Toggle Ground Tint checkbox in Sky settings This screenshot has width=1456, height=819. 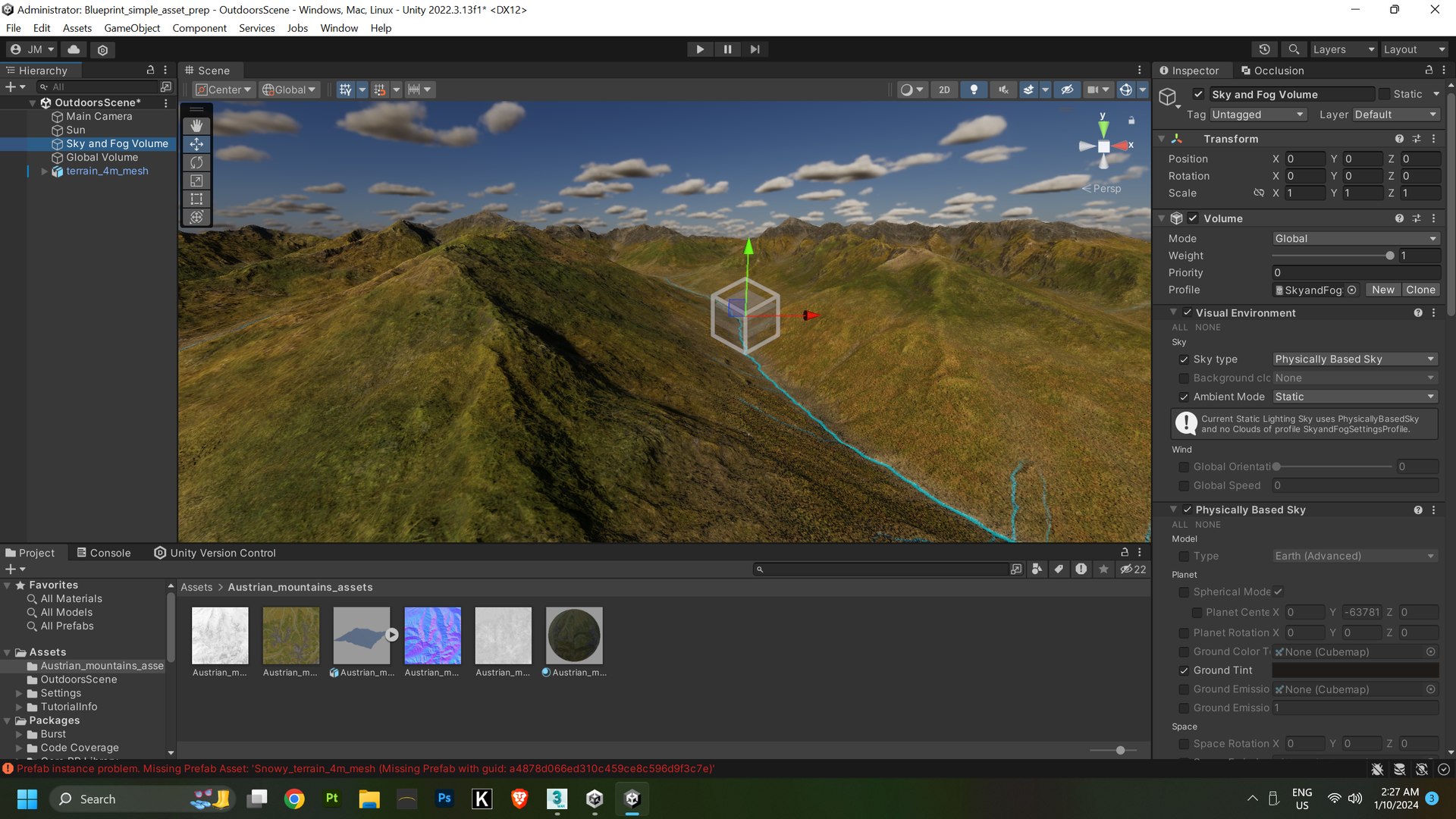click(1183, 669)
